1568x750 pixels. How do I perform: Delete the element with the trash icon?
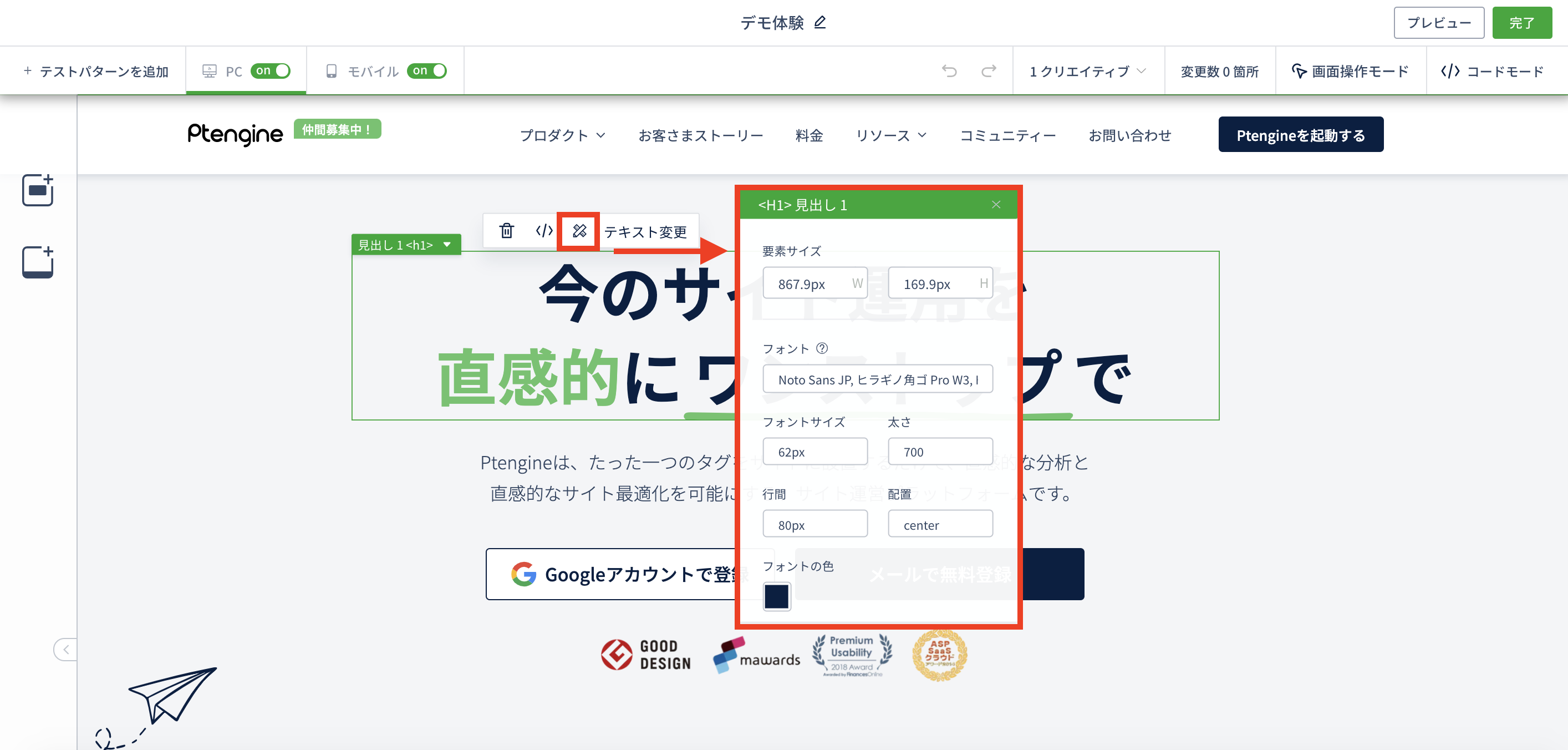point(506,231)
